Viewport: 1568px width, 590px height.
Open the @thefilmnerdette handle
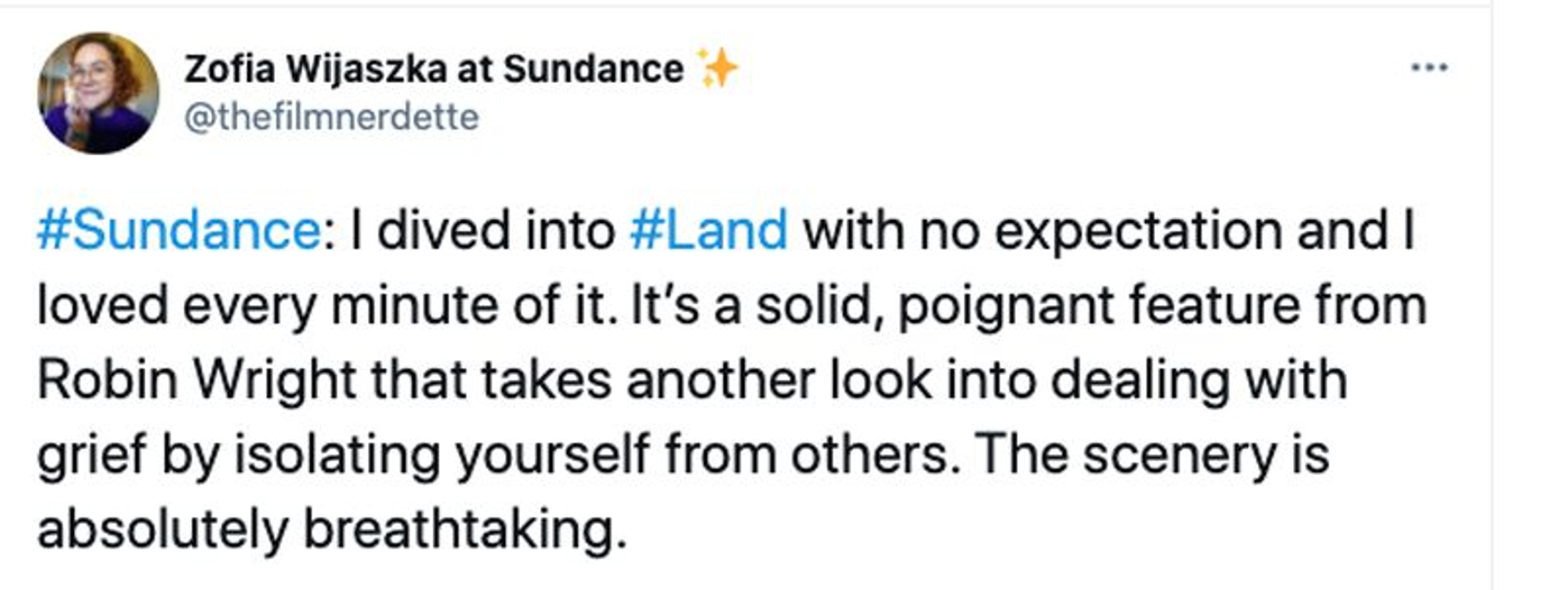[x=332, y=118]
